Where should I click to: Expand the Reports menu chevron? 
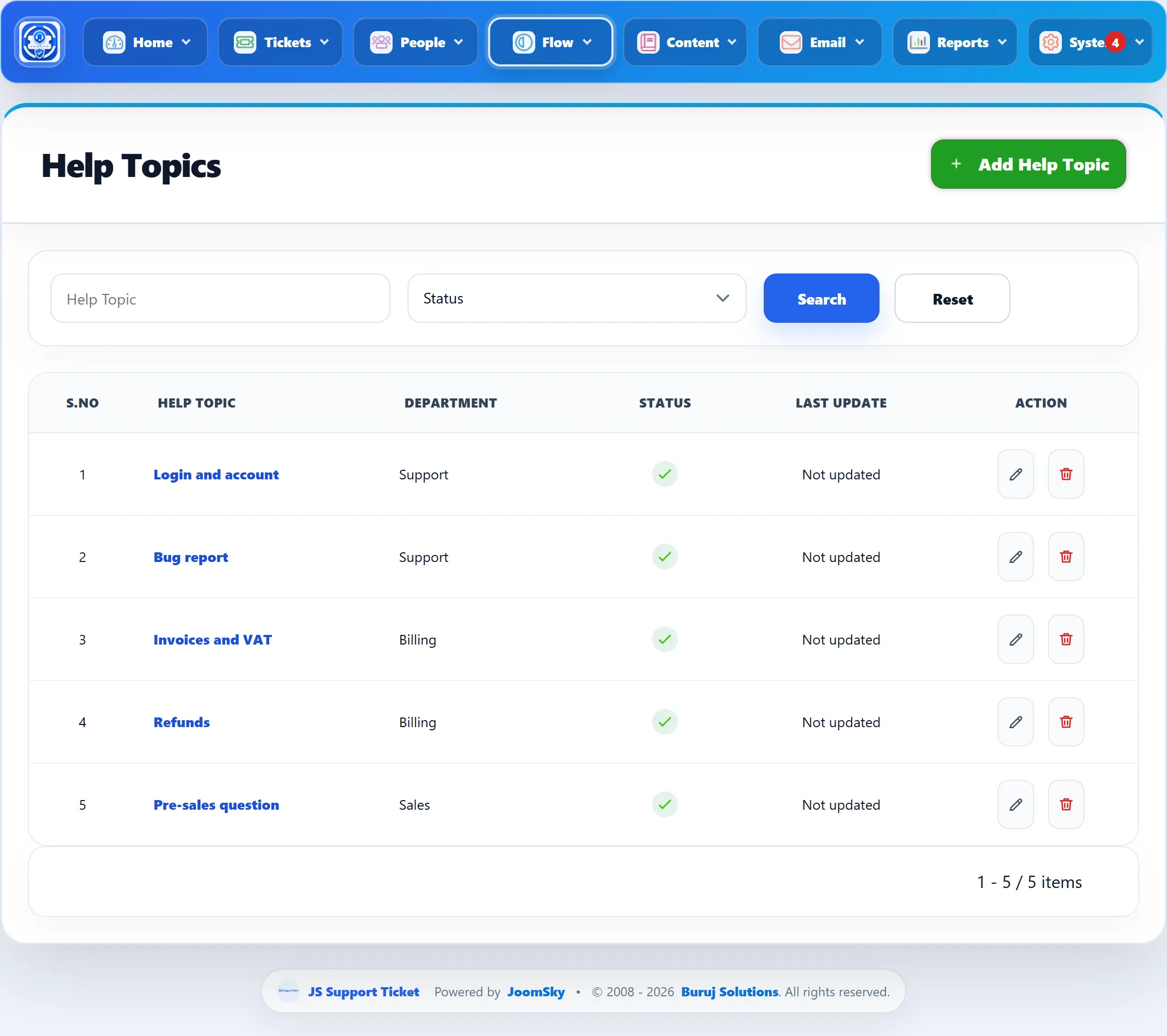[1002, 42]
